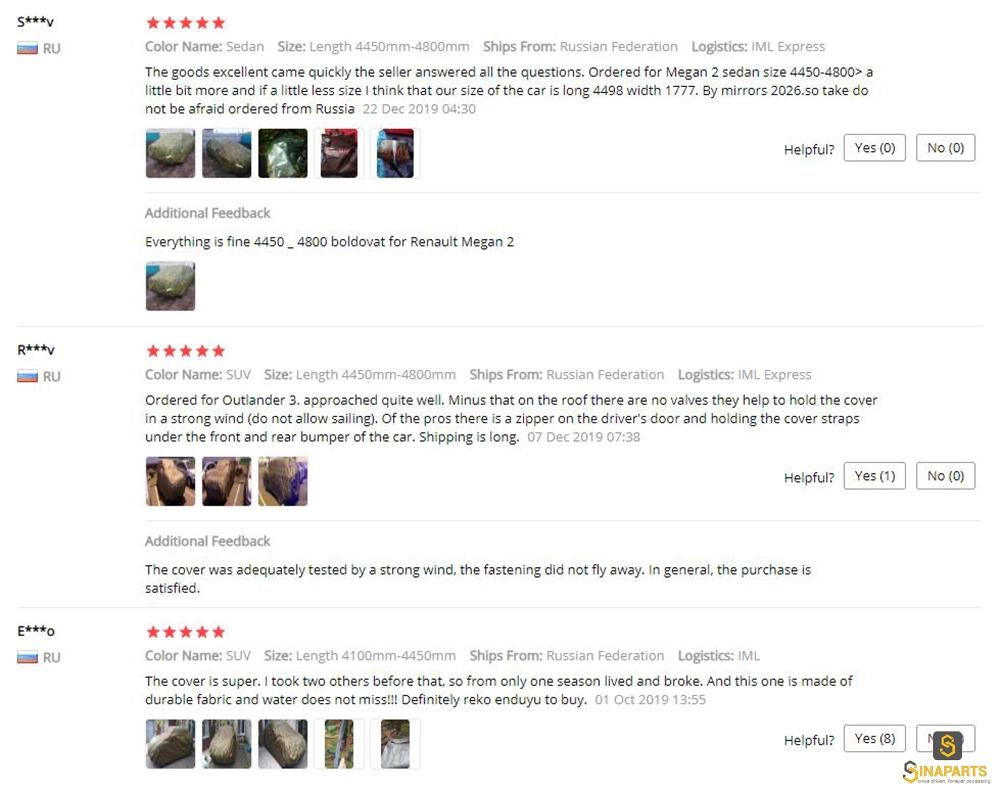Open second car cover photo in S***v review
This screenshot has height=788, width=1000.
click(226, 153)
